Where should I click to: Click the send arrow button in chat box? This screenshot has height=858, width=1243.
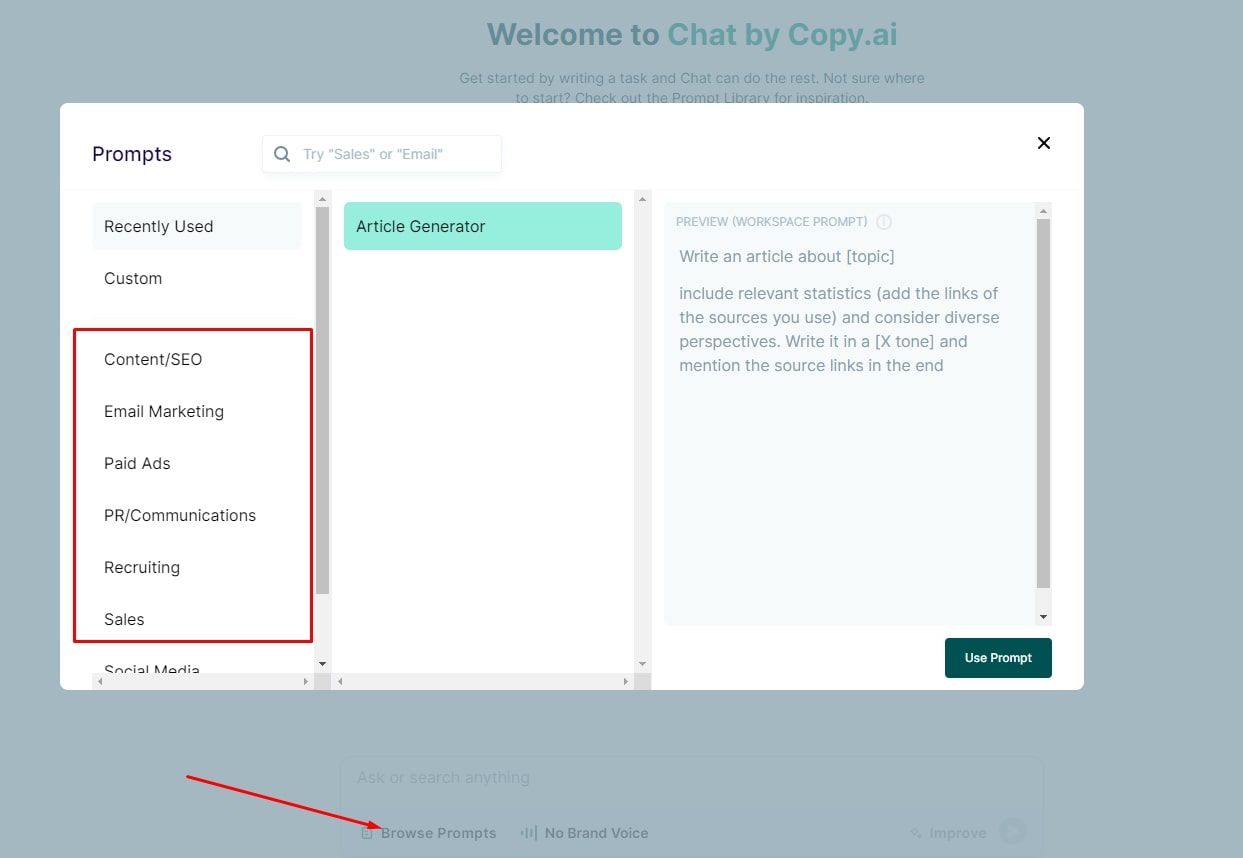pos(1013,831)
